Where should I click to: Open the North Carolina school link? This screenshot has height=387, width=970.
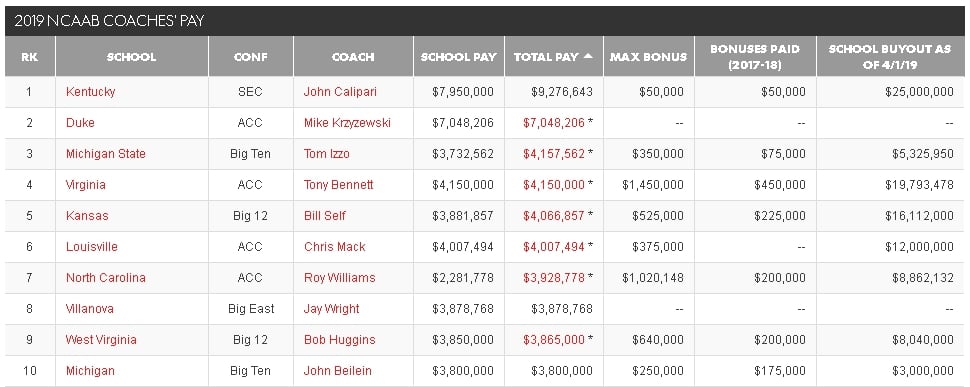(x=106, y=278)
